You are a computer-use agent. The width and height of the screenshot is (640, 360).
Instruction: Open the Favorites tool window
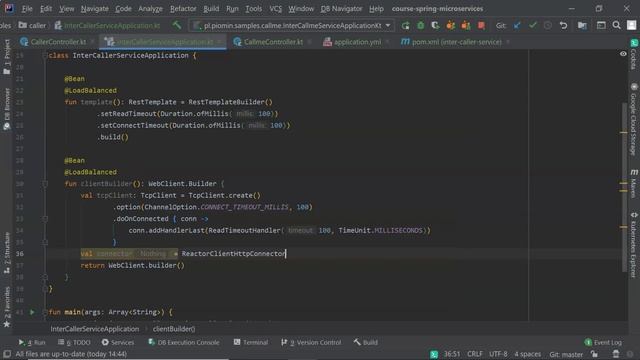point(7,306)
